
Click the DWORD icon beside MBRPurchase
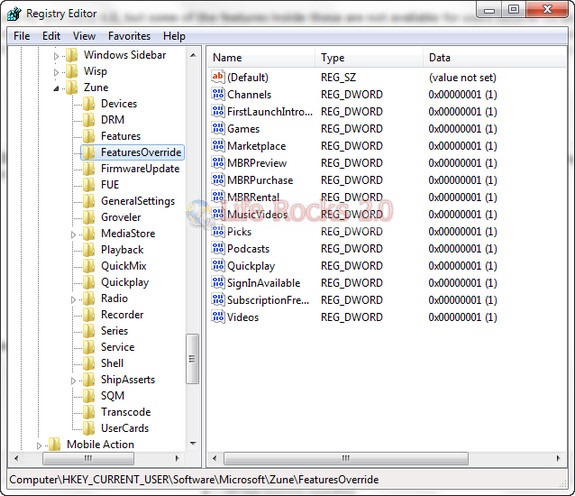[x=218, y=180]
